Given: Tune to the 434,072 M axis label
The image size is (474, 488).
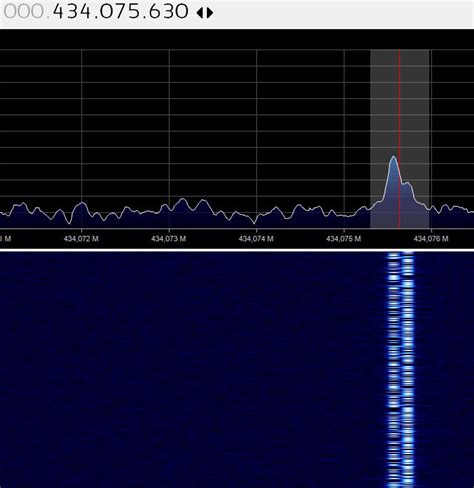Looking at the screenshot, I should click(81, 239).
